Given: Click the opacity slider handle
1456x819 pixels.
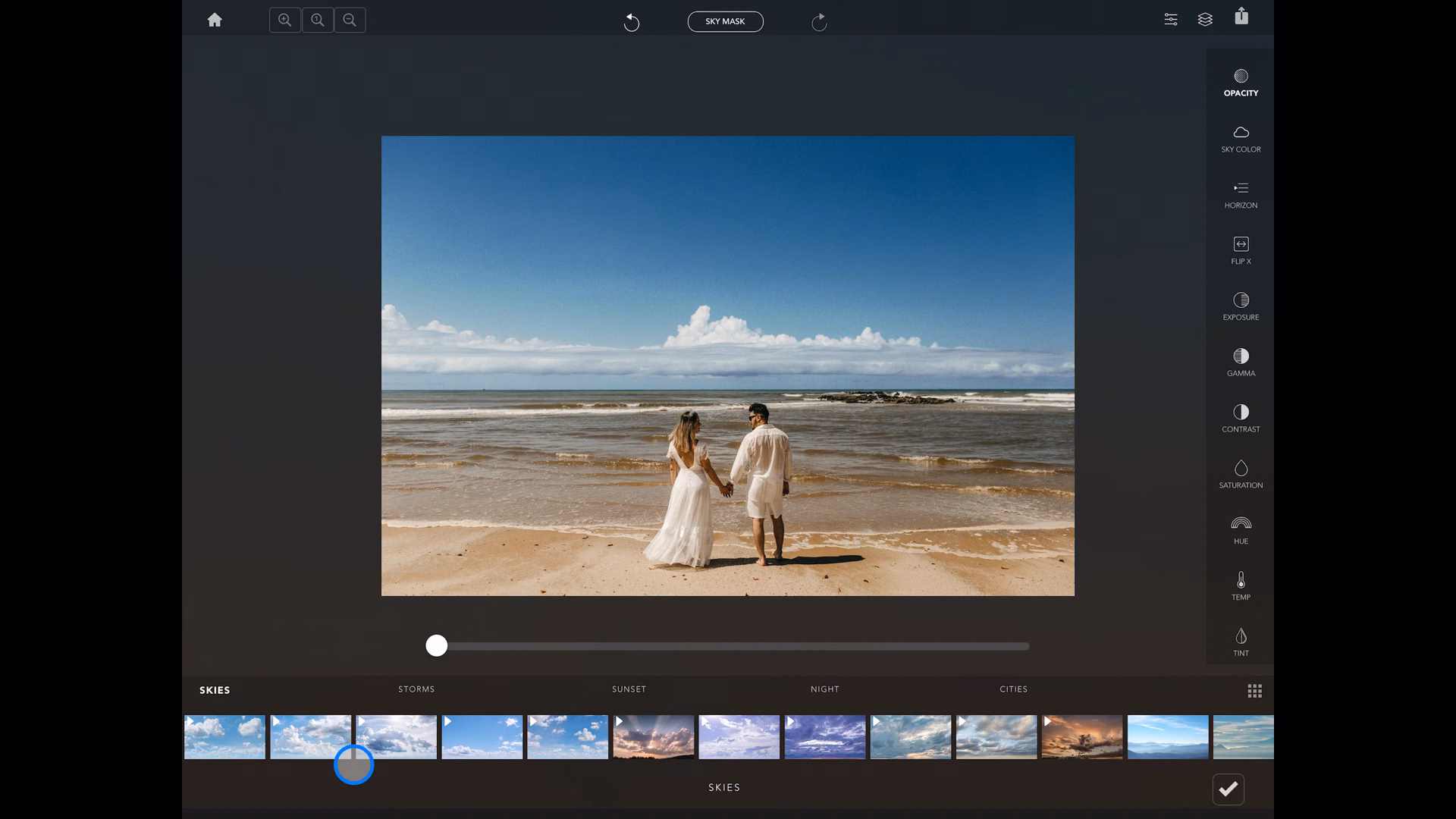Looking at the screenshot, I should [x=436, y=646].
